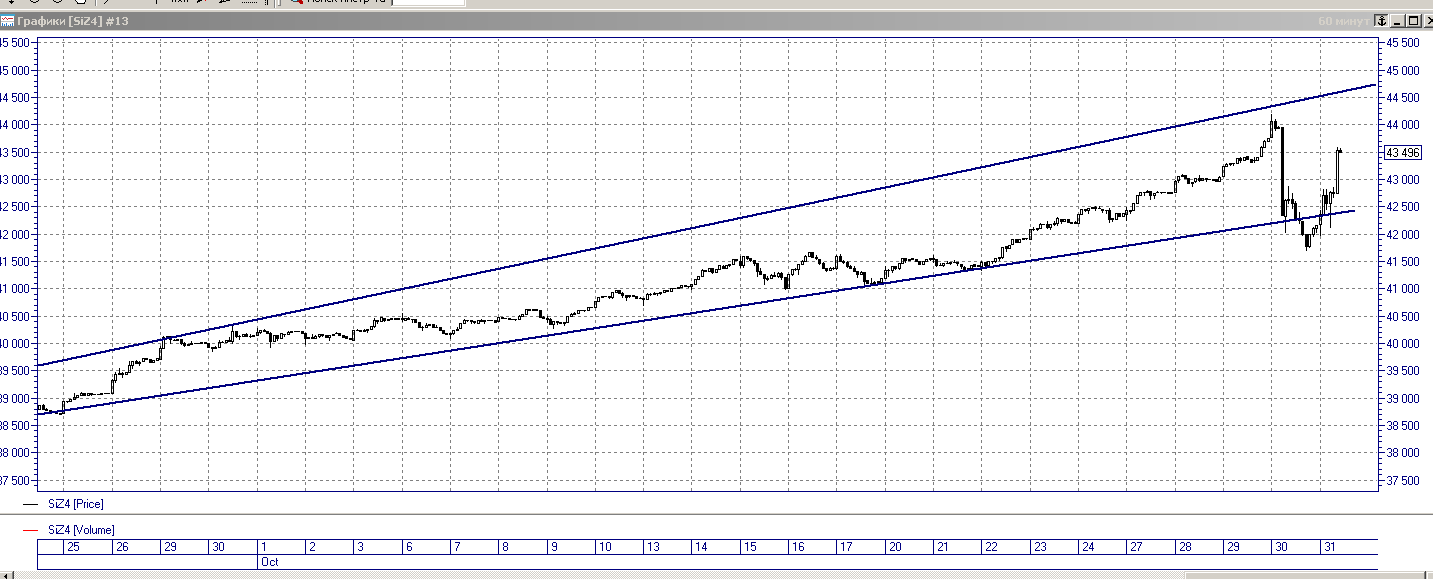This screenshot has width=1433, height=579.
Task: Click the 42 000 label on right price axis
Action: (x=1404, y=234)
